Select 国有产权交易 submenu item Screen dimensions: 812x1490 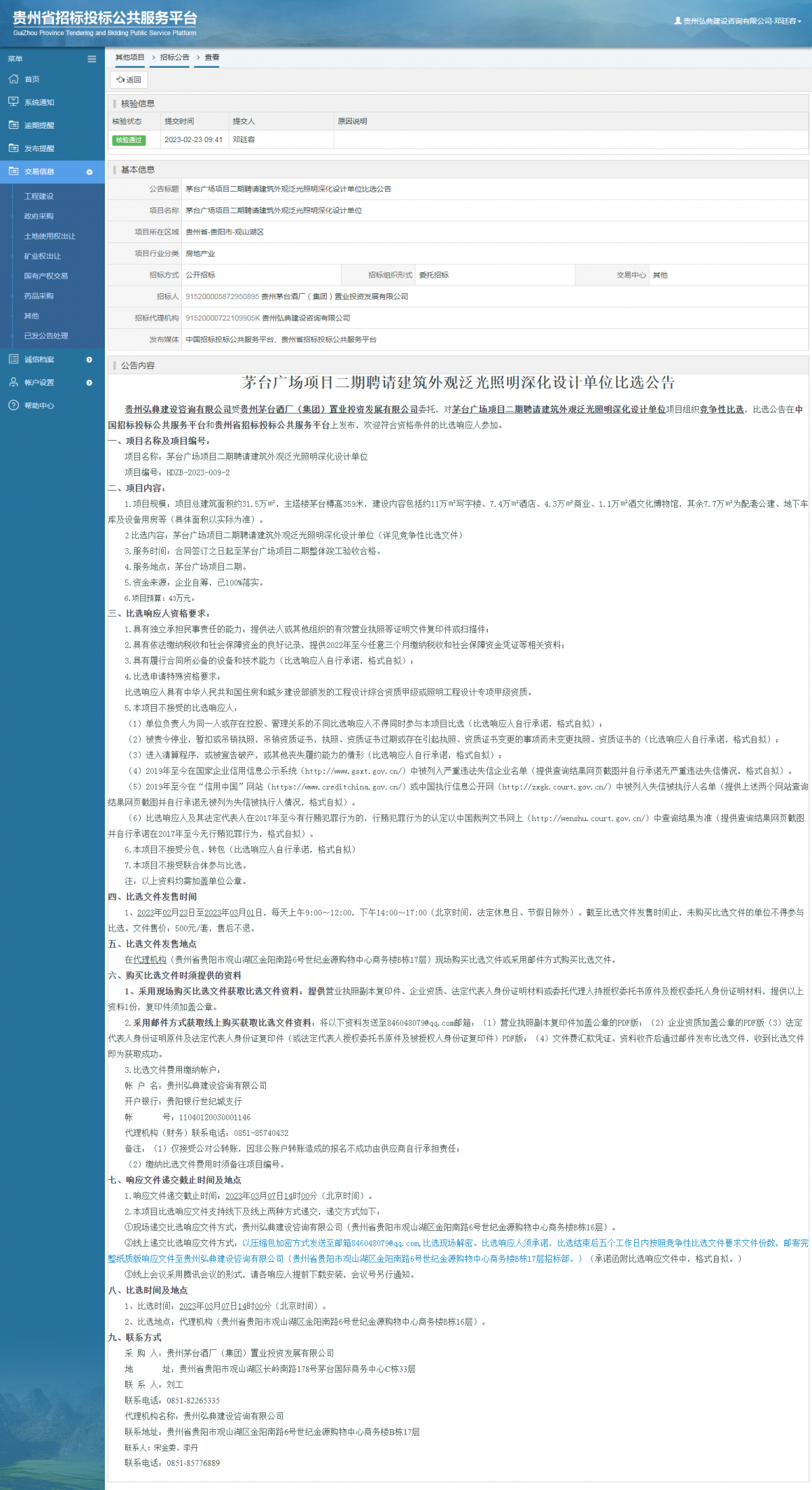coord(46,276)
